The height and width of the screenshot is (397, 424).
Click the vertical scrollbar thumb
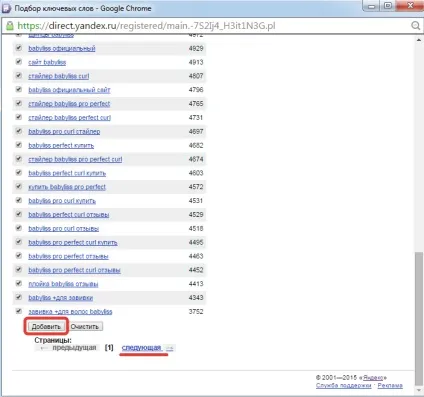pyautogui.click(x=419, y=318)
